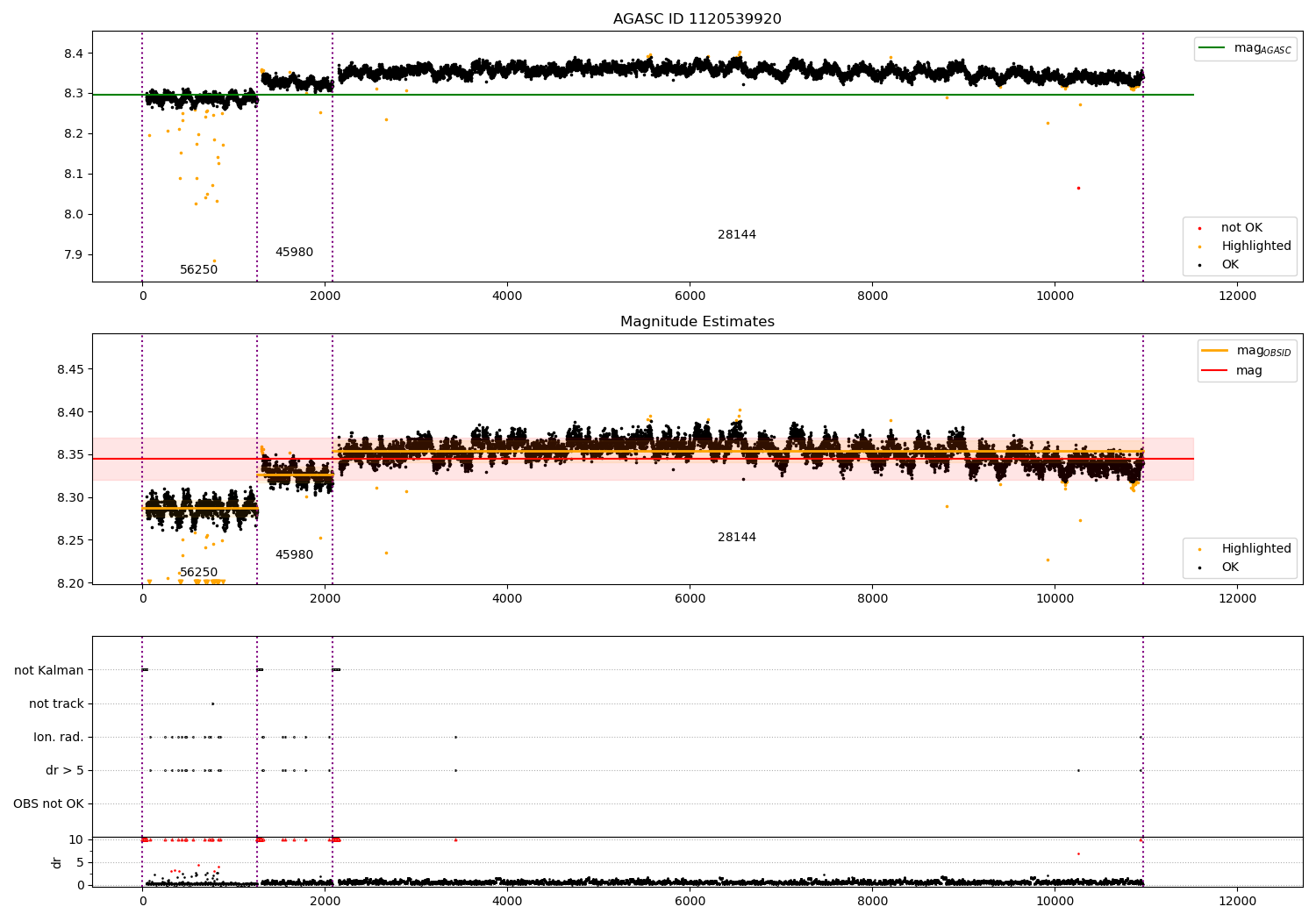Click the 'dr > 5' row label

[65, 771]
